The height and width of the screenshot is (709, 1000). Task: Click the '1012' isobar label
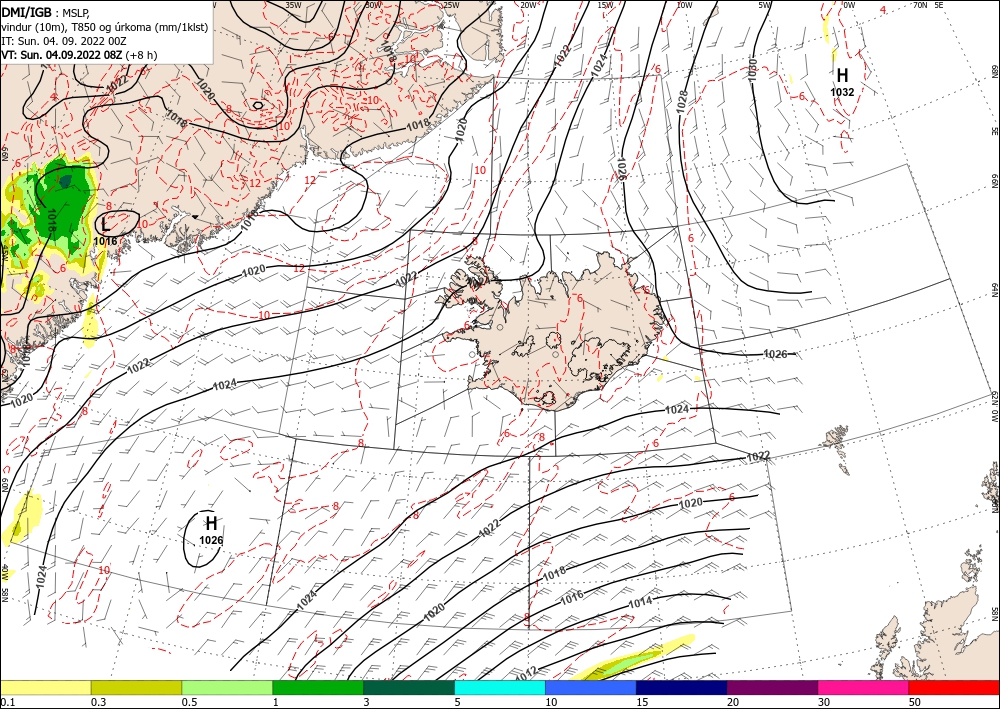click(x=527, y=672)
